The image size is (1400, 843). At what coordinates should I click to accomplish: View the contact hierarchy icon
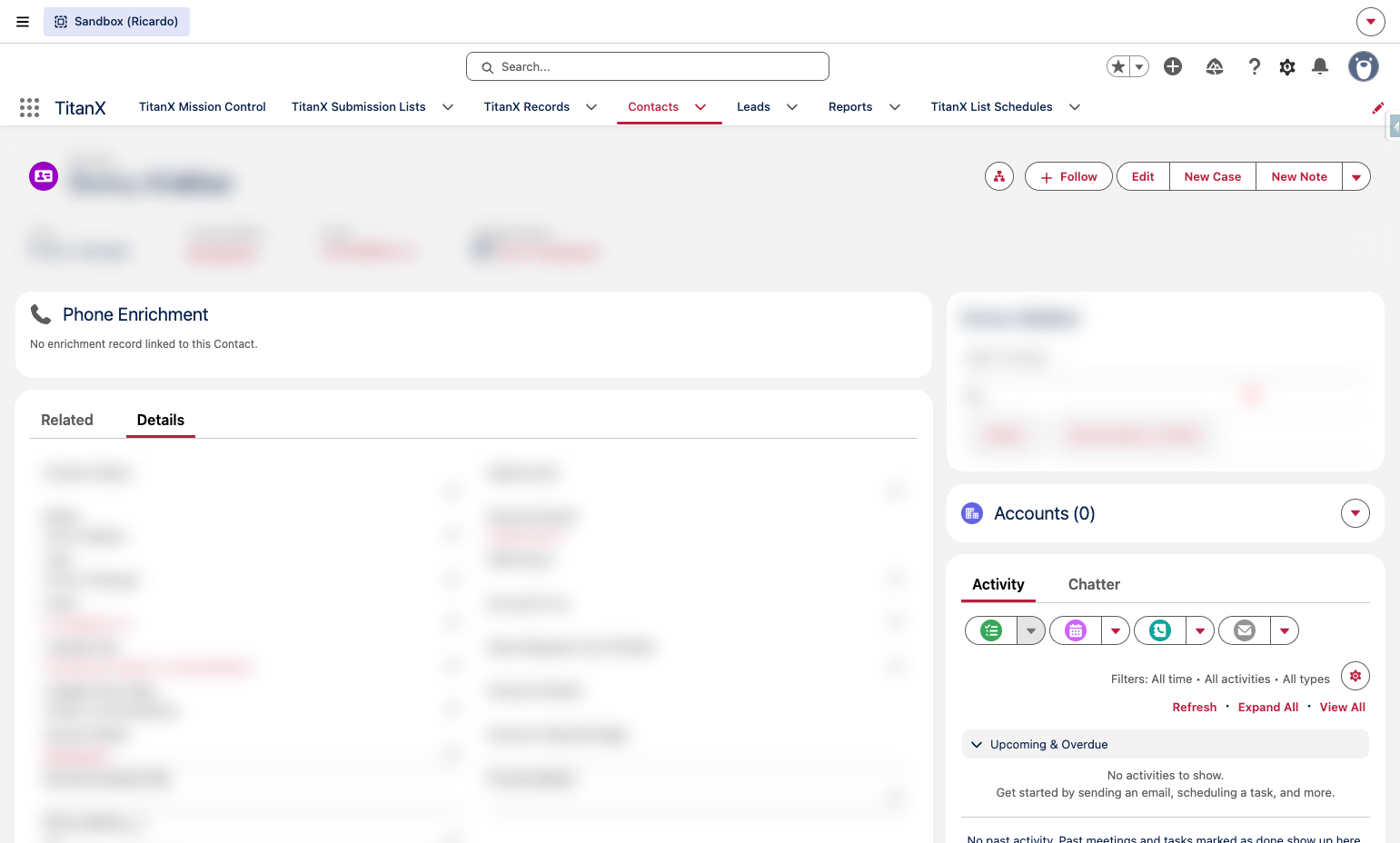[999, 176]
